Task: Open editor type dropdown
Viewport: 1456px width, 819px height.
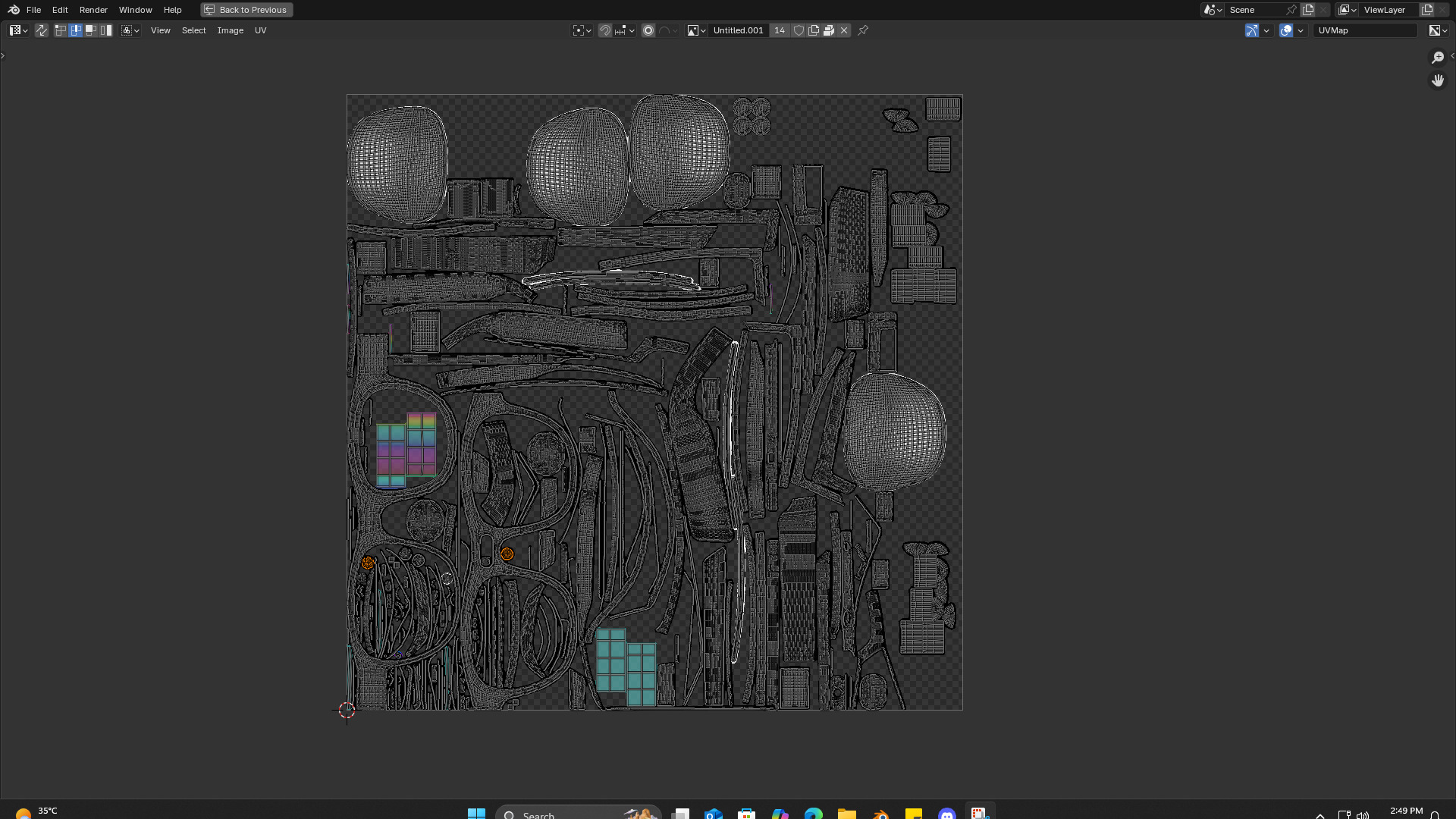Action: [x=18, y=30]
